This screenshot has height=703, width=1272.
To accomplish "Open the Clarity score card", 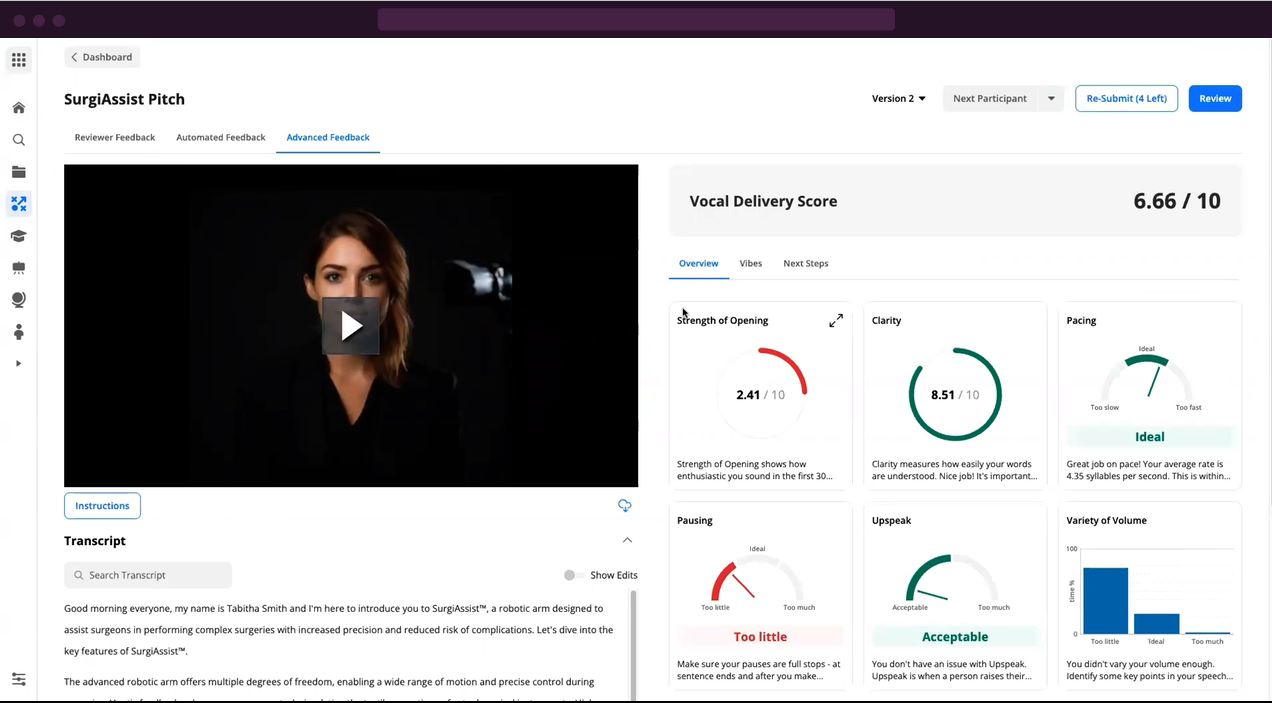I will [x=955, y=395].
